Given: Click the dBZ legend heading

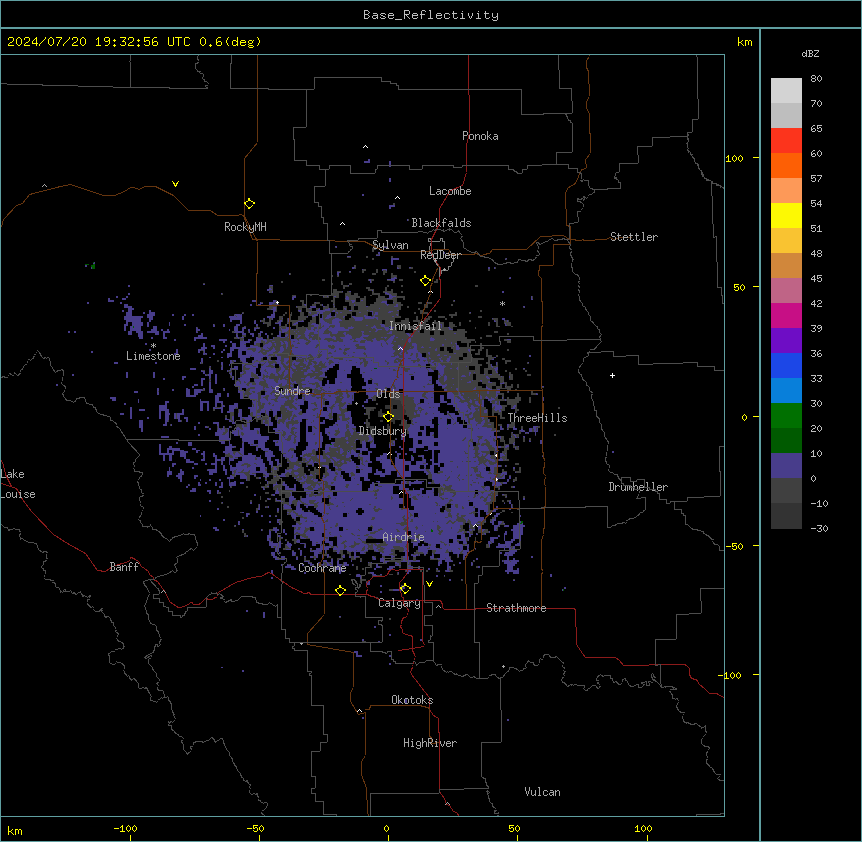Looking at the screenshot, I should 810,53.
